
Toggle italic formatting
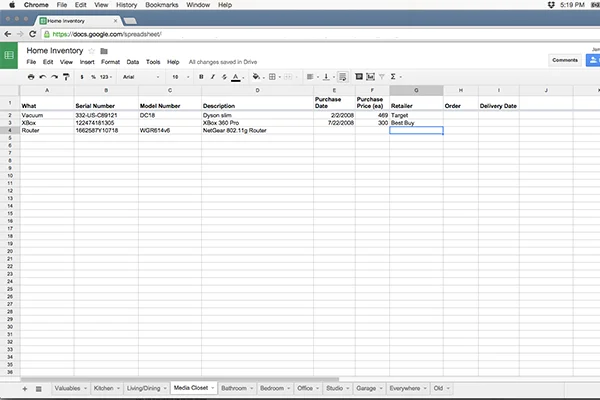pyautogui.click(x=213, y=77)
